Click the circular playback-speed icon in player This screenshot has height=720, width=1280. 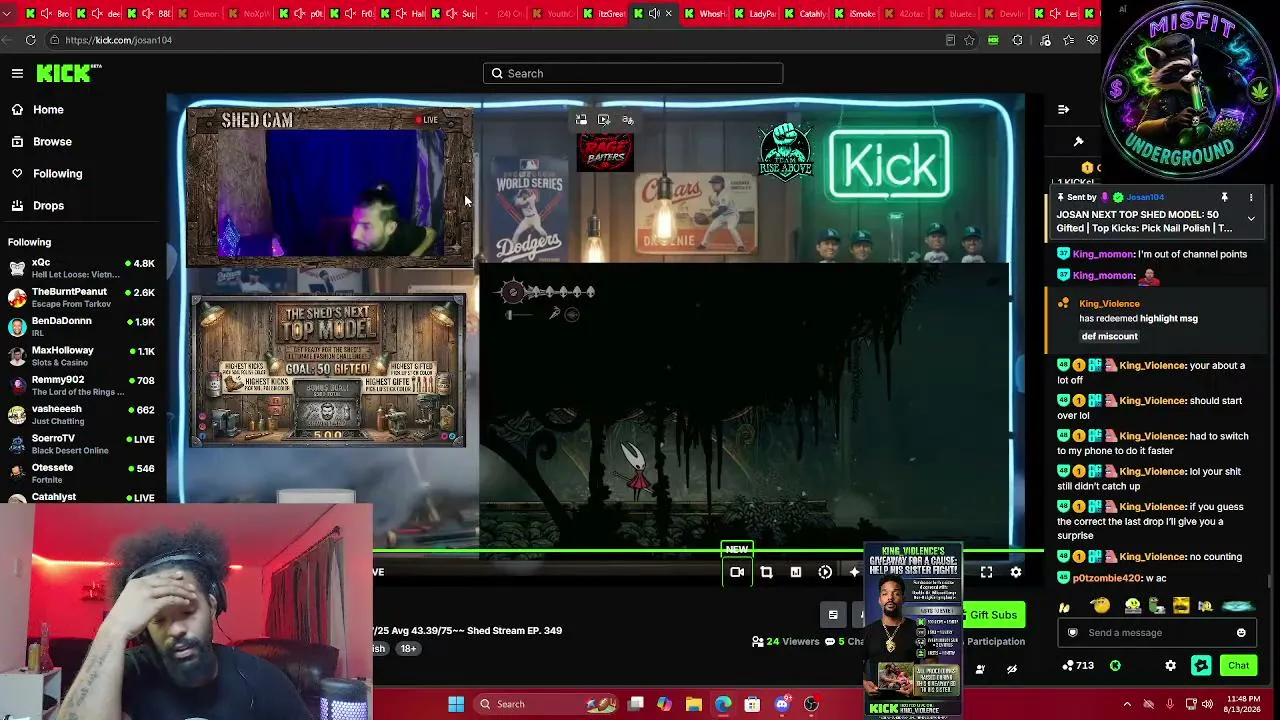pyautogui.click(x=825, y=572)
